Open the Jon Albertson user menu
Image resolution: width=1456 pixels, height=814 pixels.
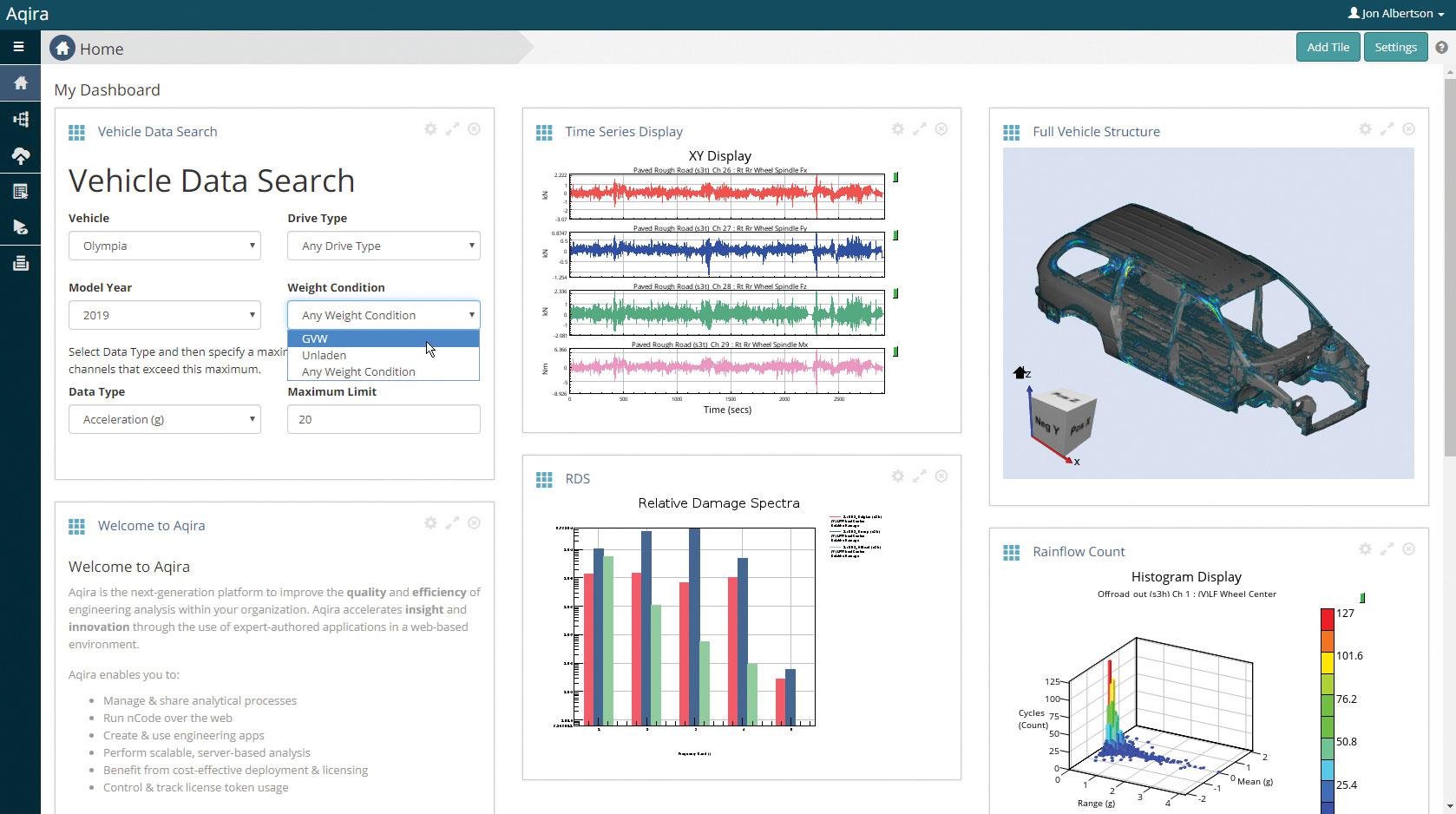(1395, 14)
